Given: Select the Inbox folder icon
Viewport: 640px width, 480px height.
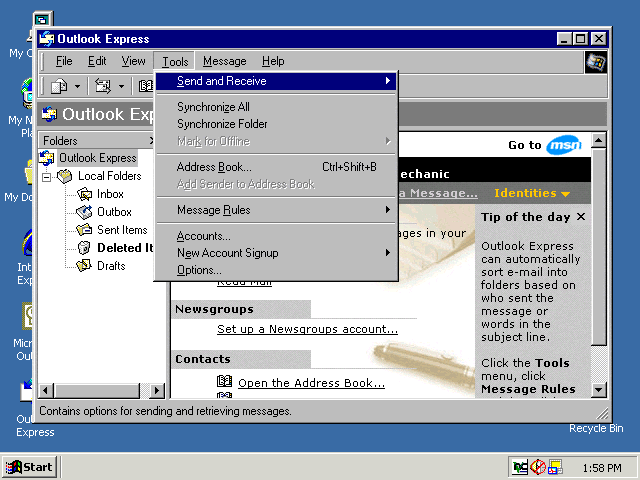Looking at the screenshot, I should [x=84, y=194].
